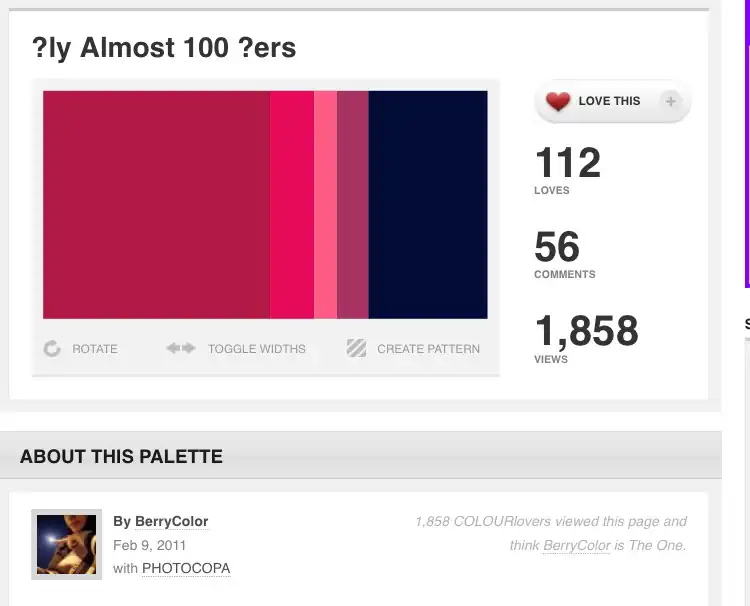Viewport: 750px width, 606px height.
Task: Select the muted plum color swatch
Action: pos(353,205)
